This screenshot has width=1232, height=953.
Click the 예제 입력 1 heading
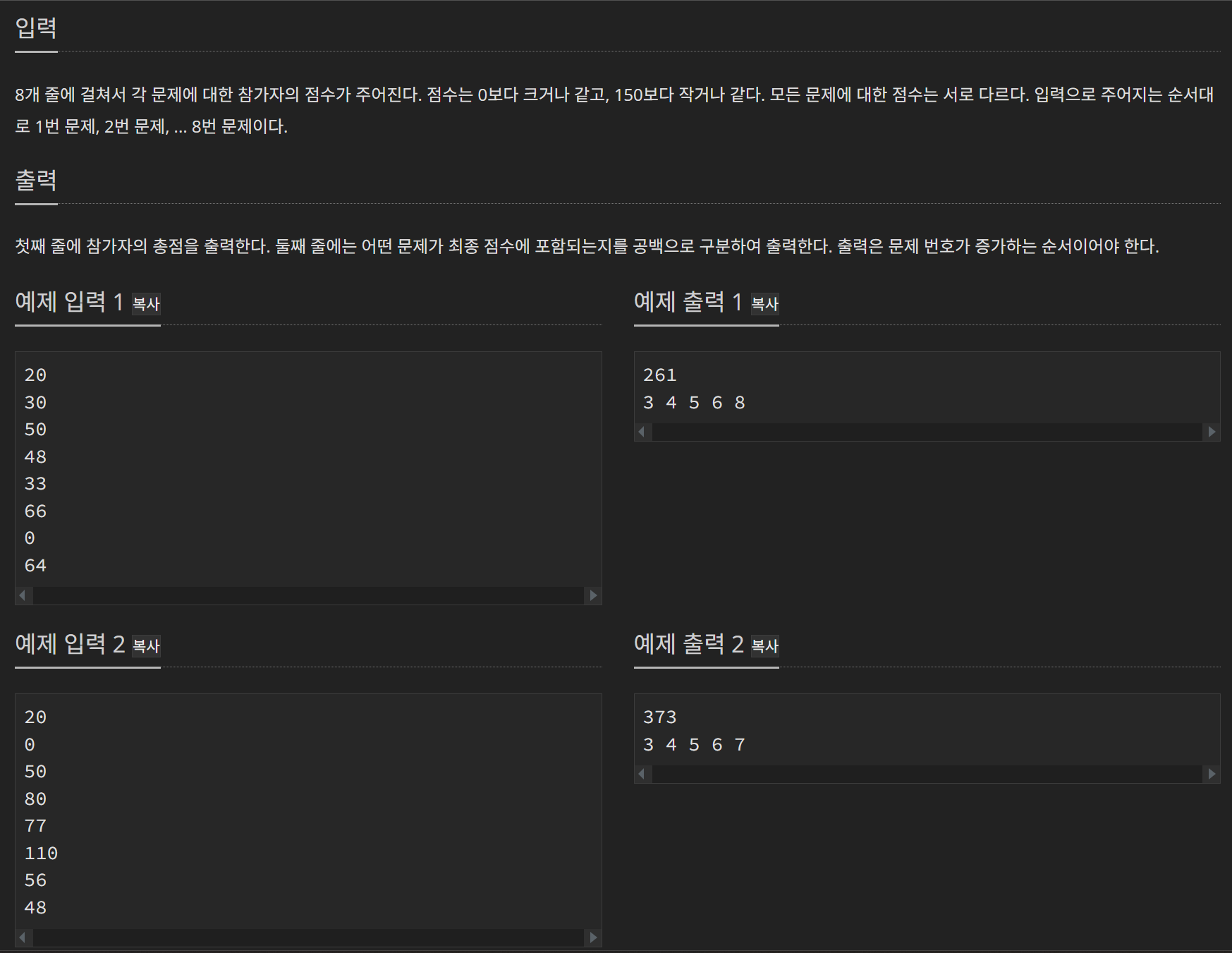[x=69, y=302]
